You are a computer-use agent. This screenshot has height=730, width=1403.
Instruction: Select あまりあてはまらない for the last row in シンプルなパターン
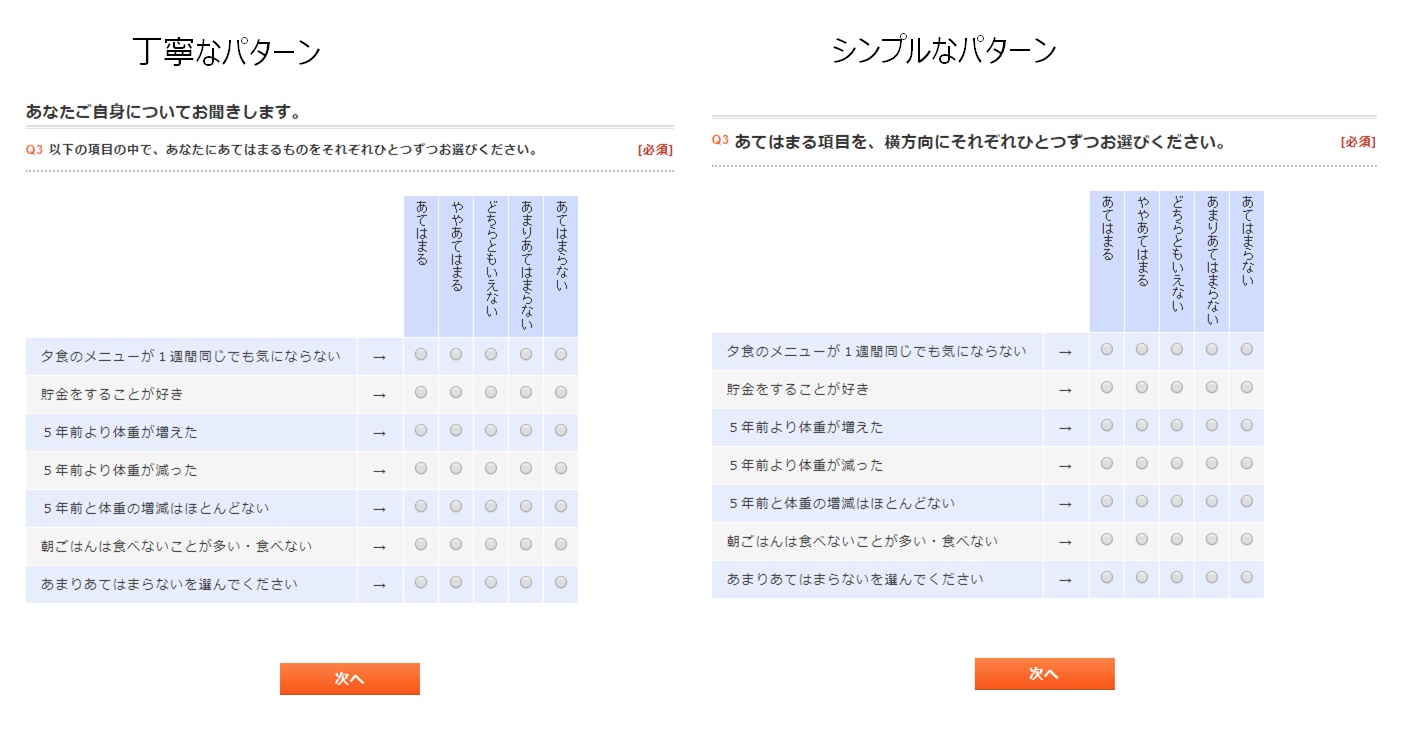[1212, 577]
